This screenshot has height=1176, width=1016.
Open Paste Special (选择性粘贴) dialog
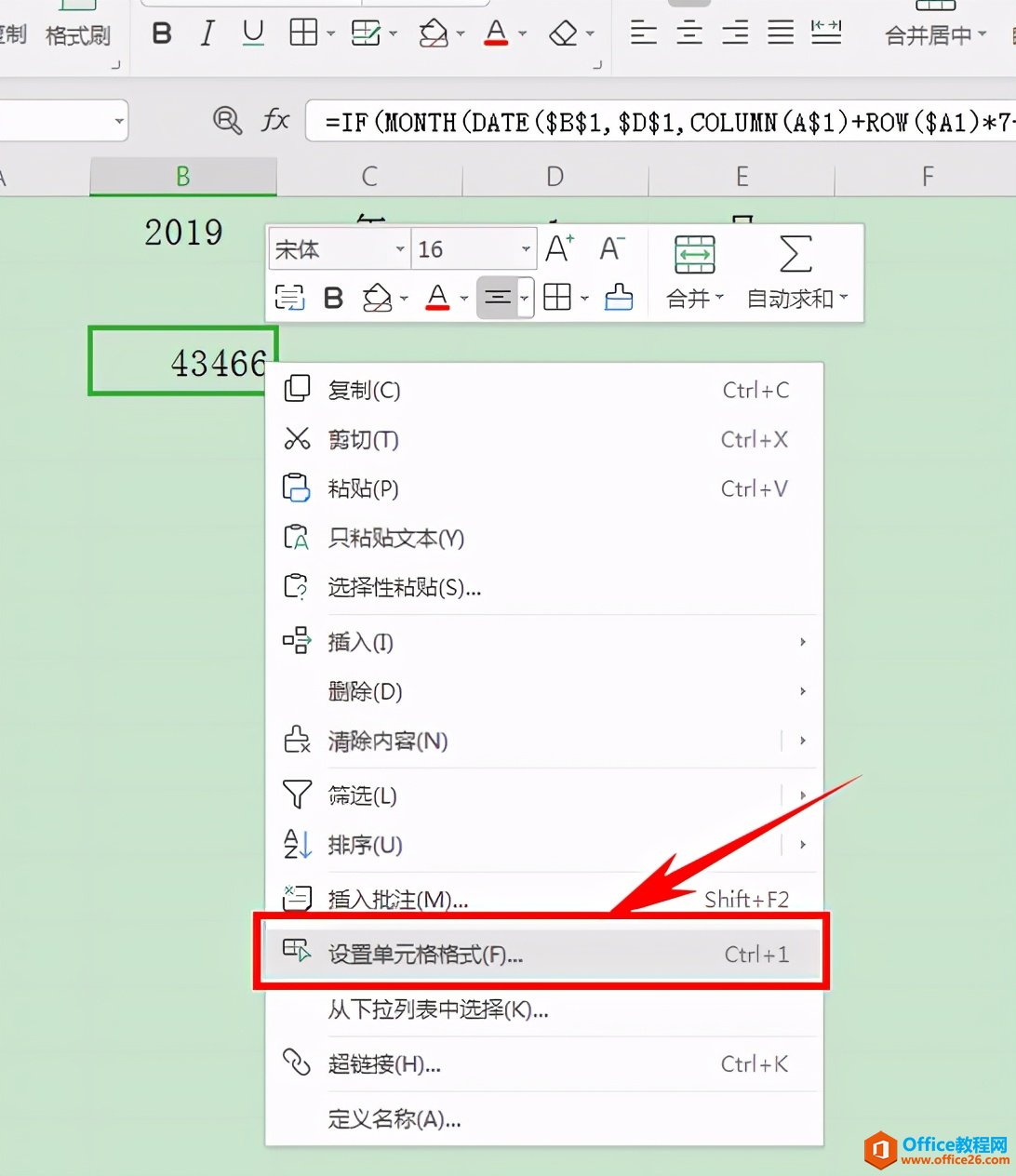544,587
